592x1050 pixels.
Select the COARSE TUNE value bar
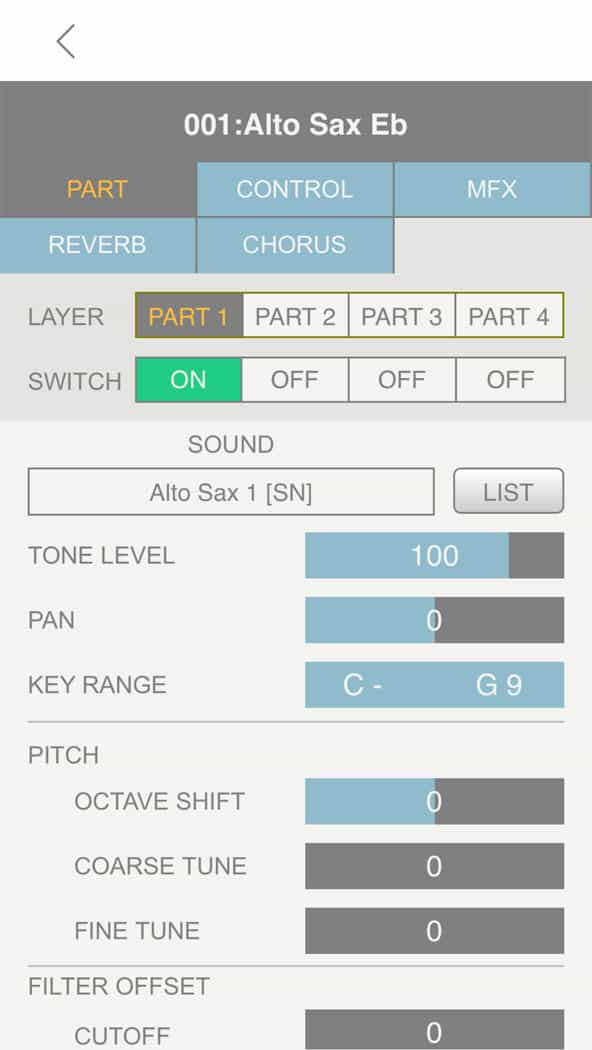point(435,866)
